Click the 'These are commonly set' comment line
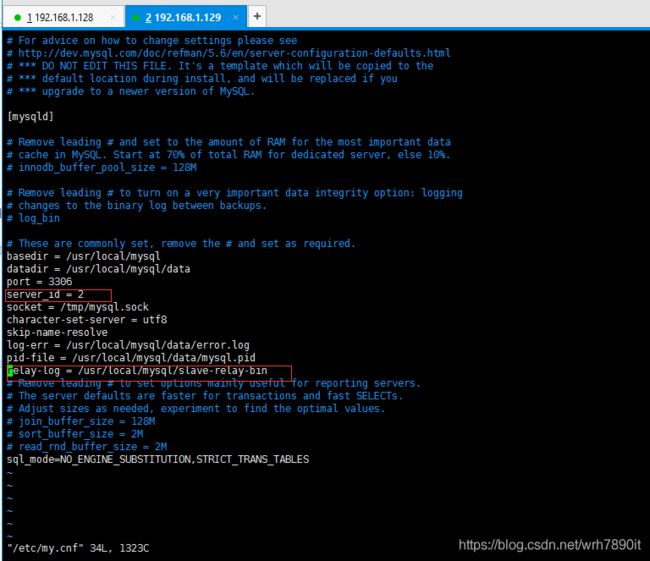 coord(181,243)
